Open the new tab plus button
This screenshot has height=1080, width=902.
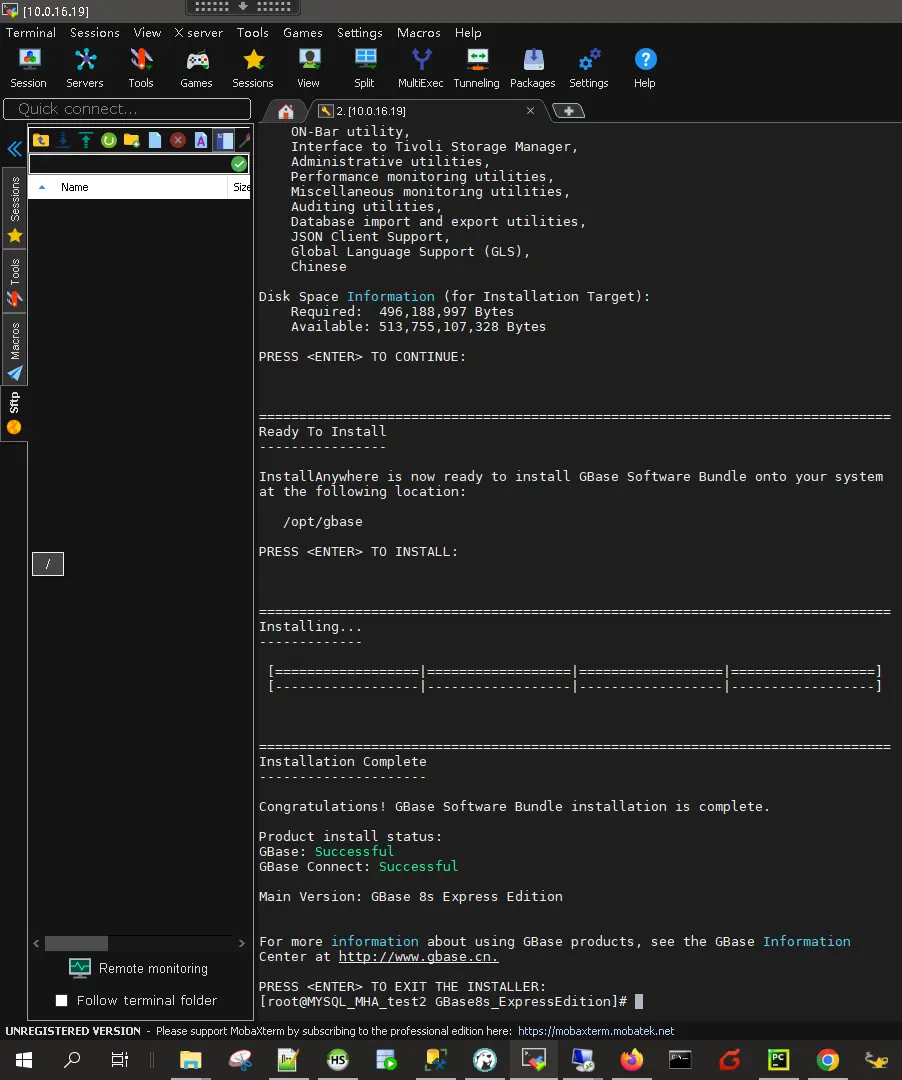568,110
